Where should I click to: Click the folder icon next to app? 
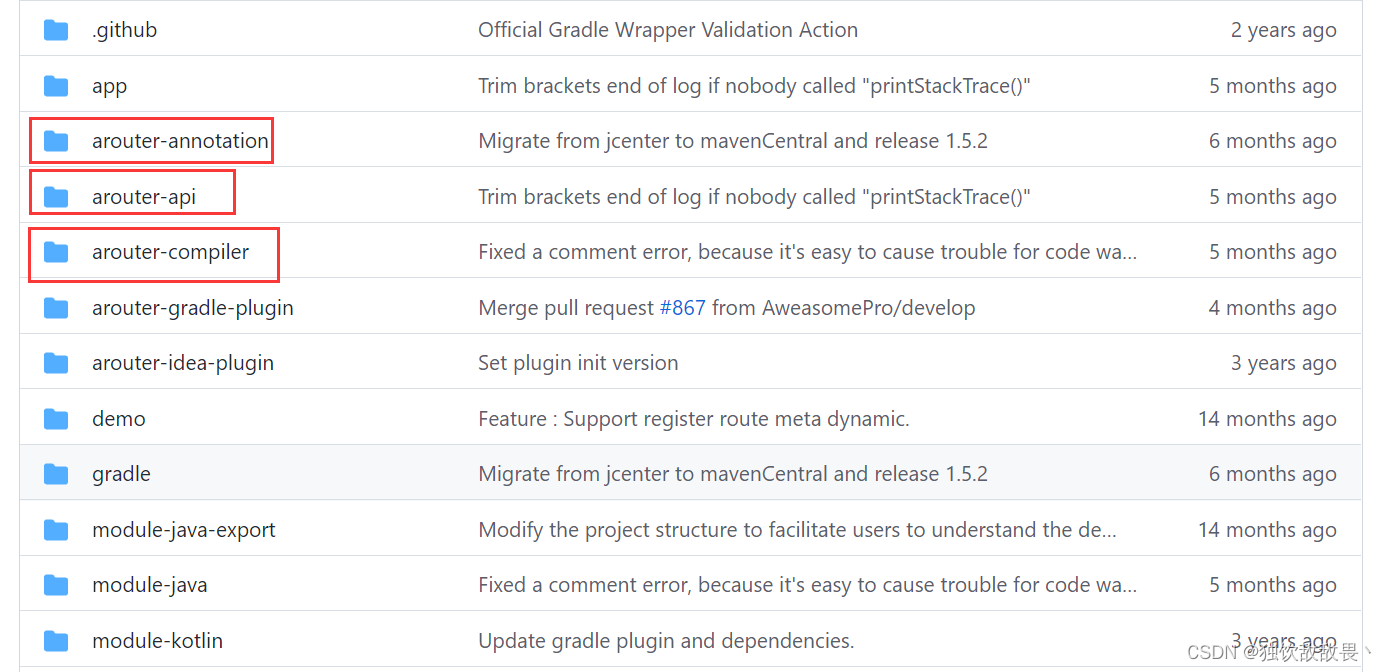tap(56, 86)
